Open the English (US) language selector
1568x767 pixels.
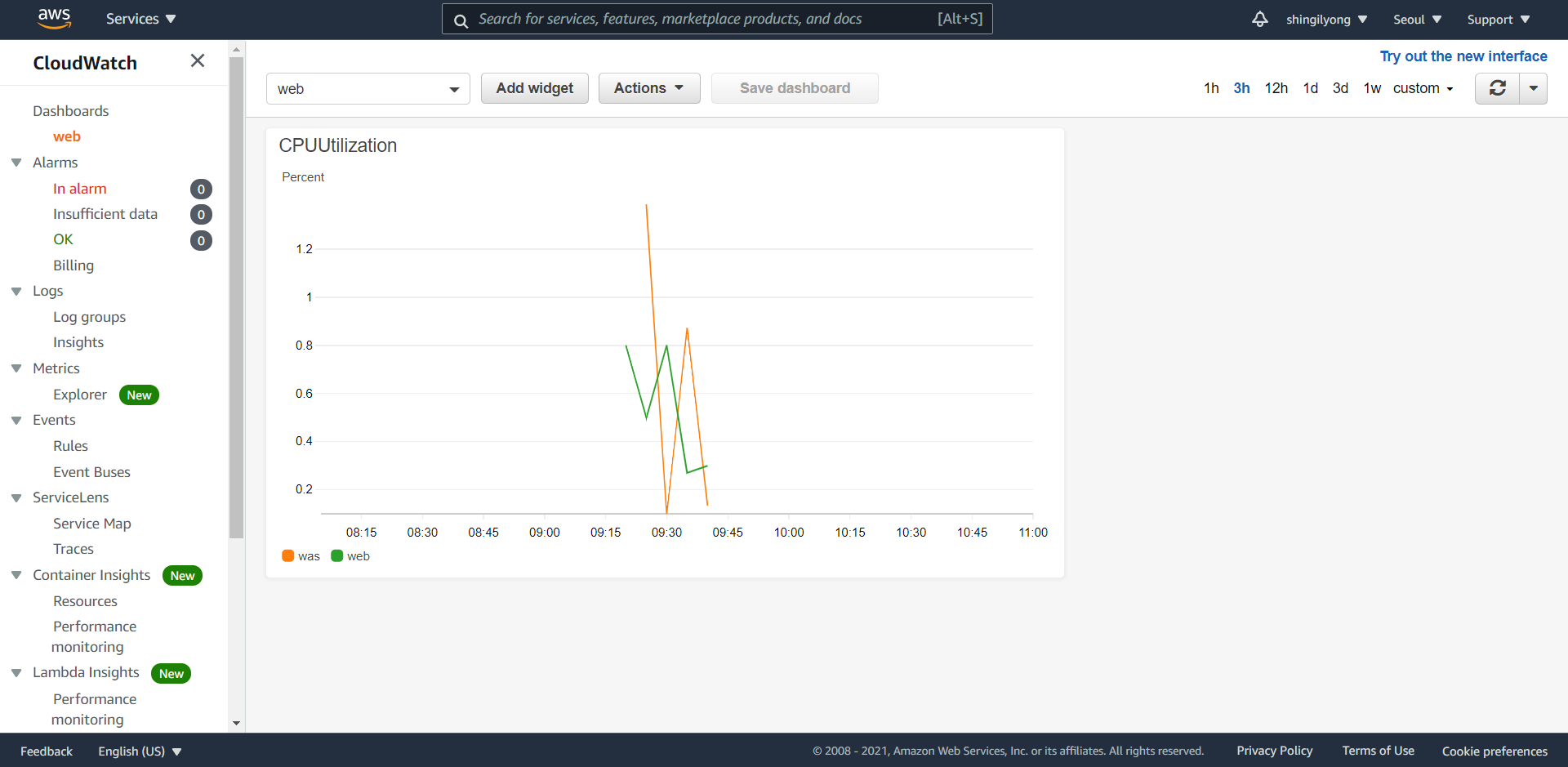click(x=140, y=751)
